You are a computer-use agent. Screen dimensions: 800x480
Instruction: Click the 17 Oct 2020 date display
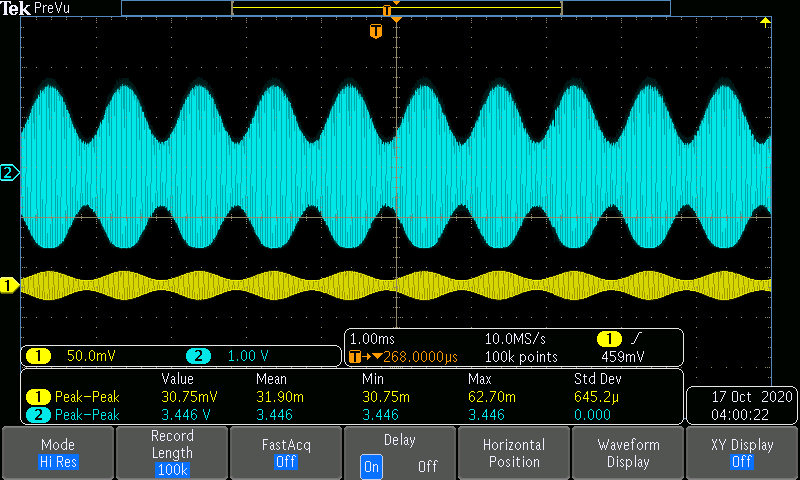tap(752, 397)
